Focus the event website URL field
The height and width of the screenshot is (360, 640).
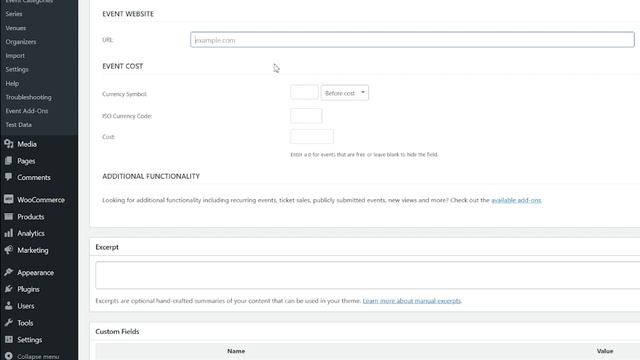(x=412, y=40)
